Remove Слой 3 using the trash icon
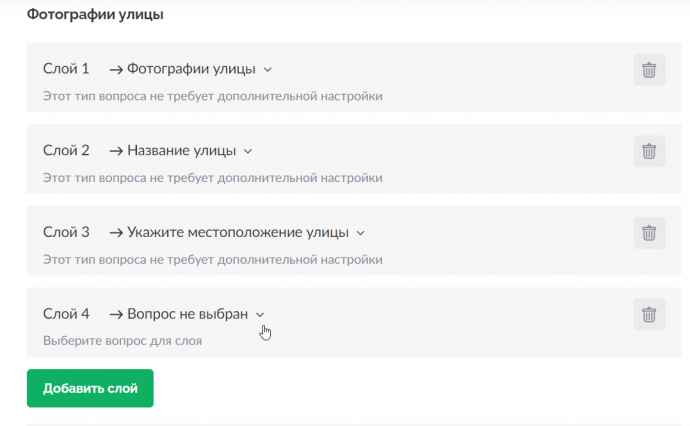 point(649,233)
